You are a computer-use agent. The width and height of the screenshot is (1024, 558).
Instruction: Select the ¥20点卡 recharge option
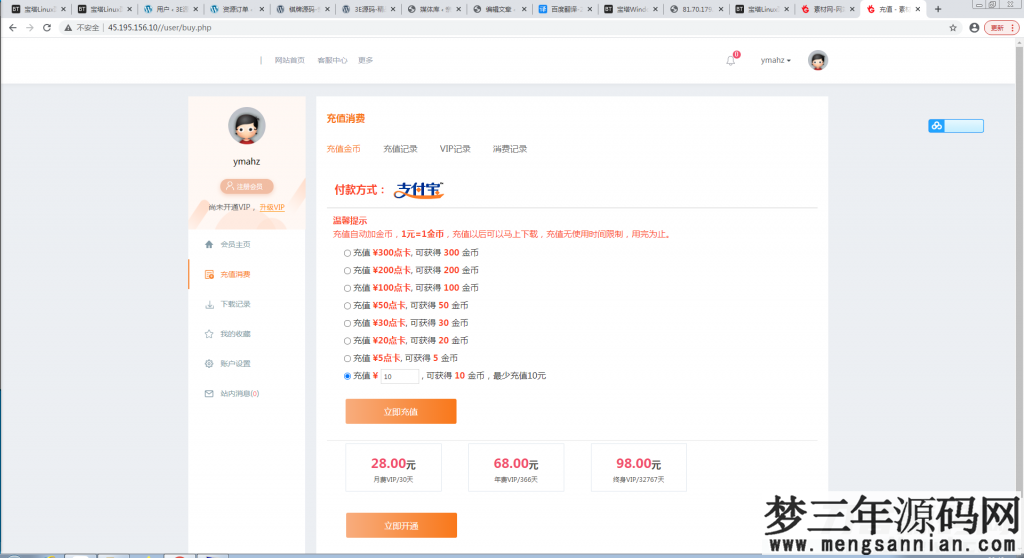coord(347,341)
